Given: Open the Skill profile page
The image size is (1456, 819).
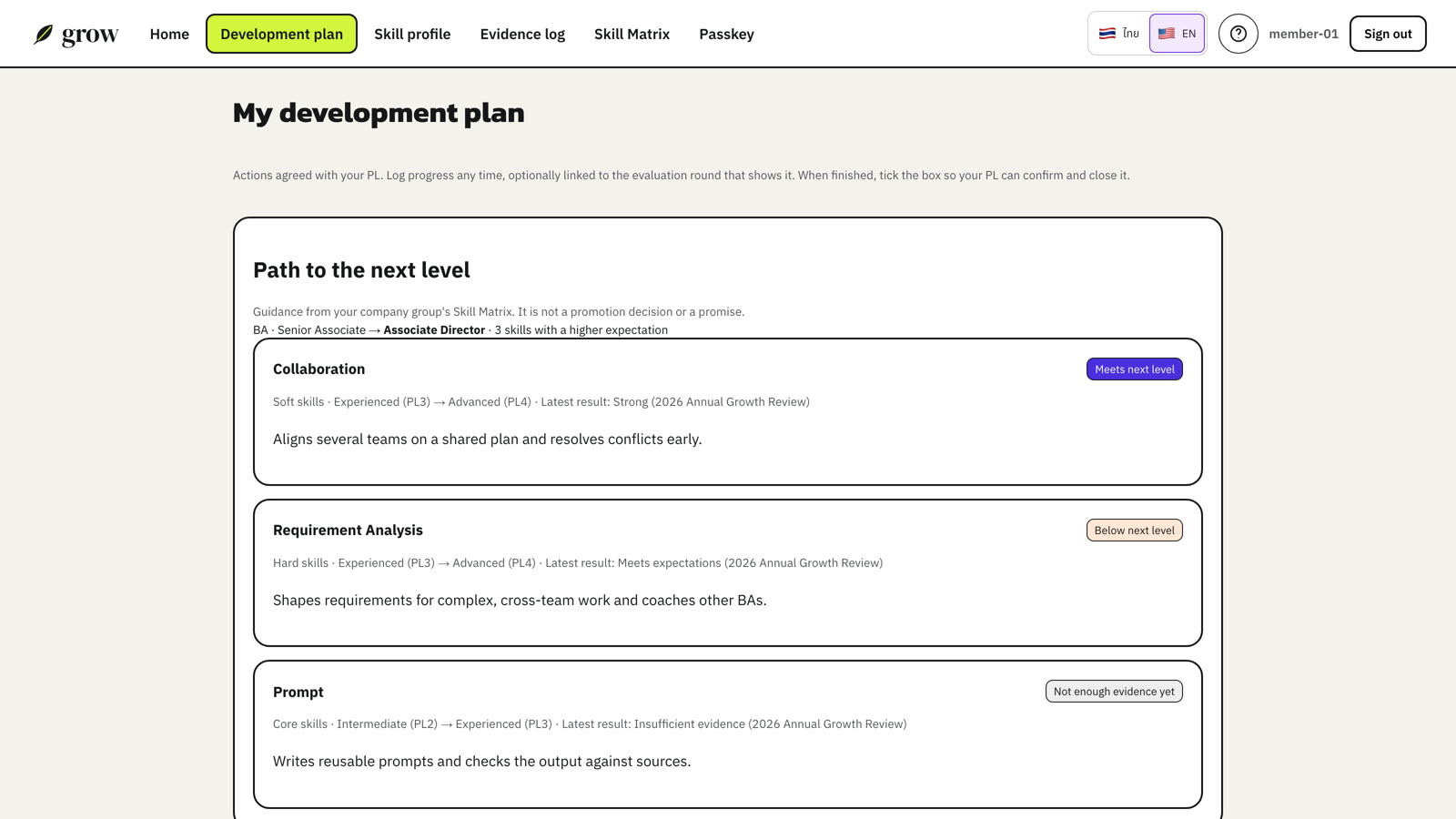Looking at the screenshot, I should pos(412,34).
